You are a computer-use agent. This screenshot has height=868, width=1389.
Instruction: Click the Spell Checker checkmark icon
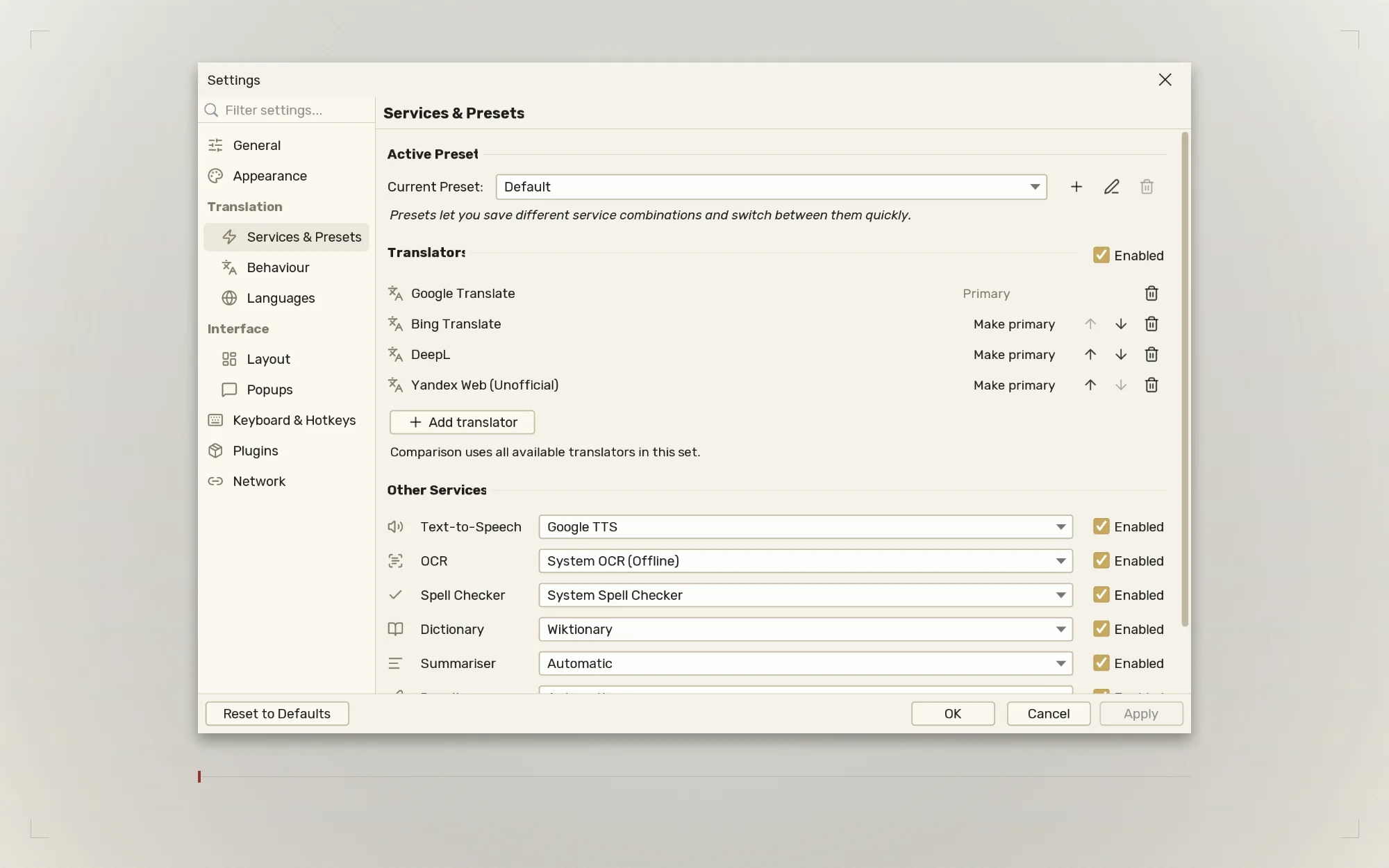(x=395, y=595)
